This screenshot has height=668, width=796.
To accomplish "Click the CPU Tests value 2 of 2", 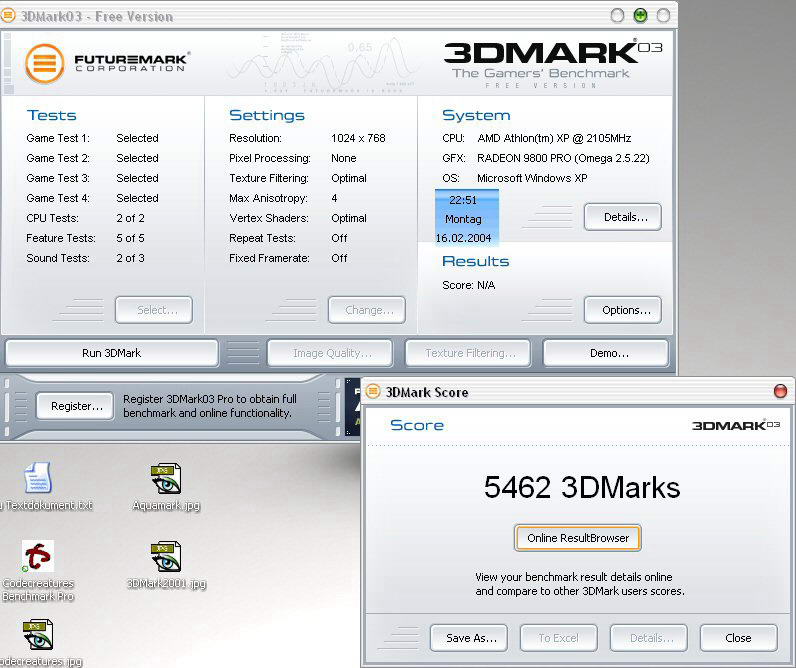I will 130,218.
